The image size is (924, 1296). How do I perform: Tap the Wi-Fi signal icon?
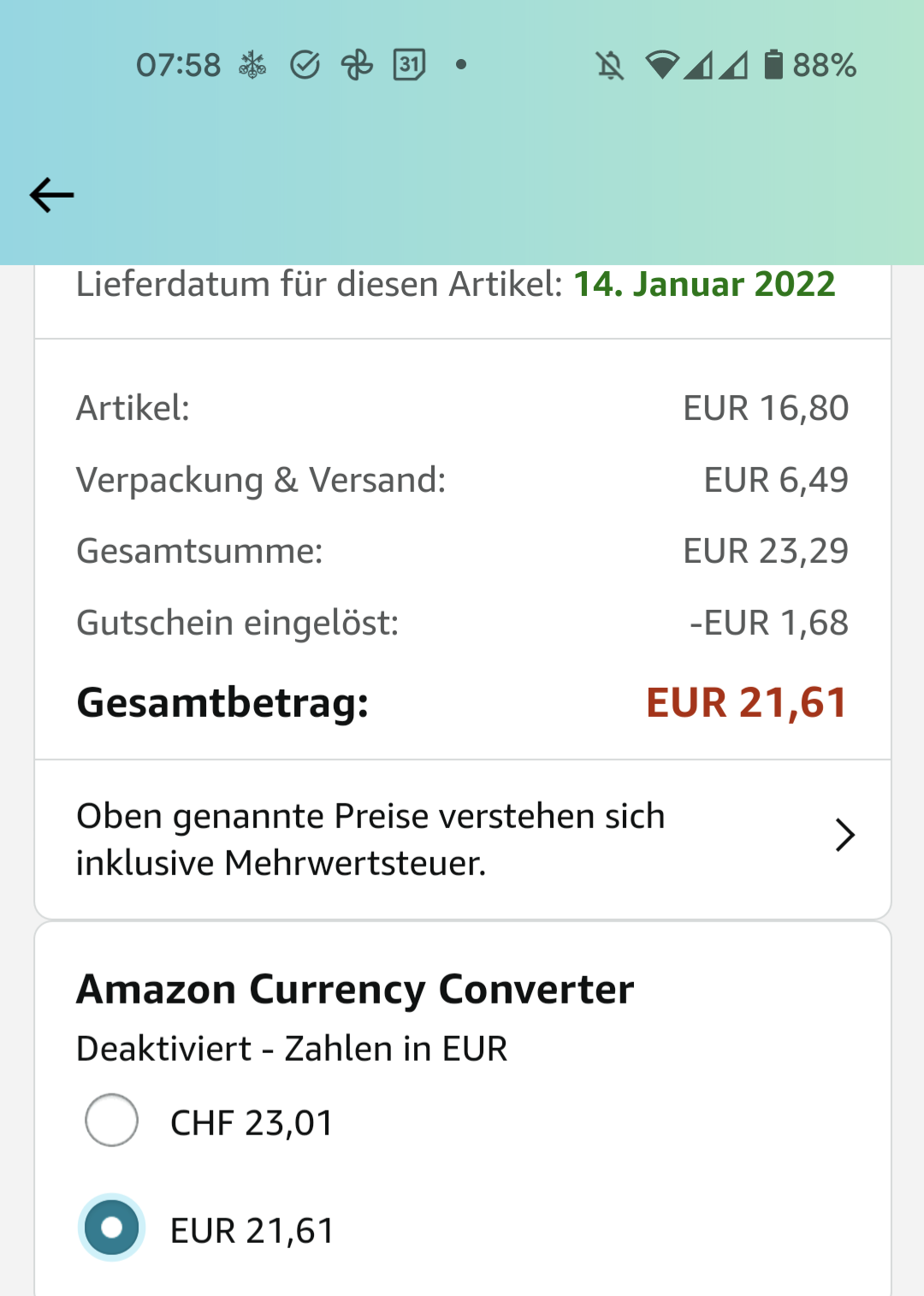pos(661,65)
